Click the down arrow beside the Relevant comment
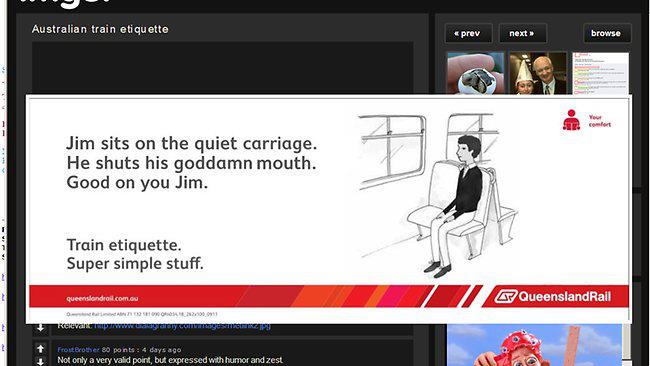 tap(41, 327)
